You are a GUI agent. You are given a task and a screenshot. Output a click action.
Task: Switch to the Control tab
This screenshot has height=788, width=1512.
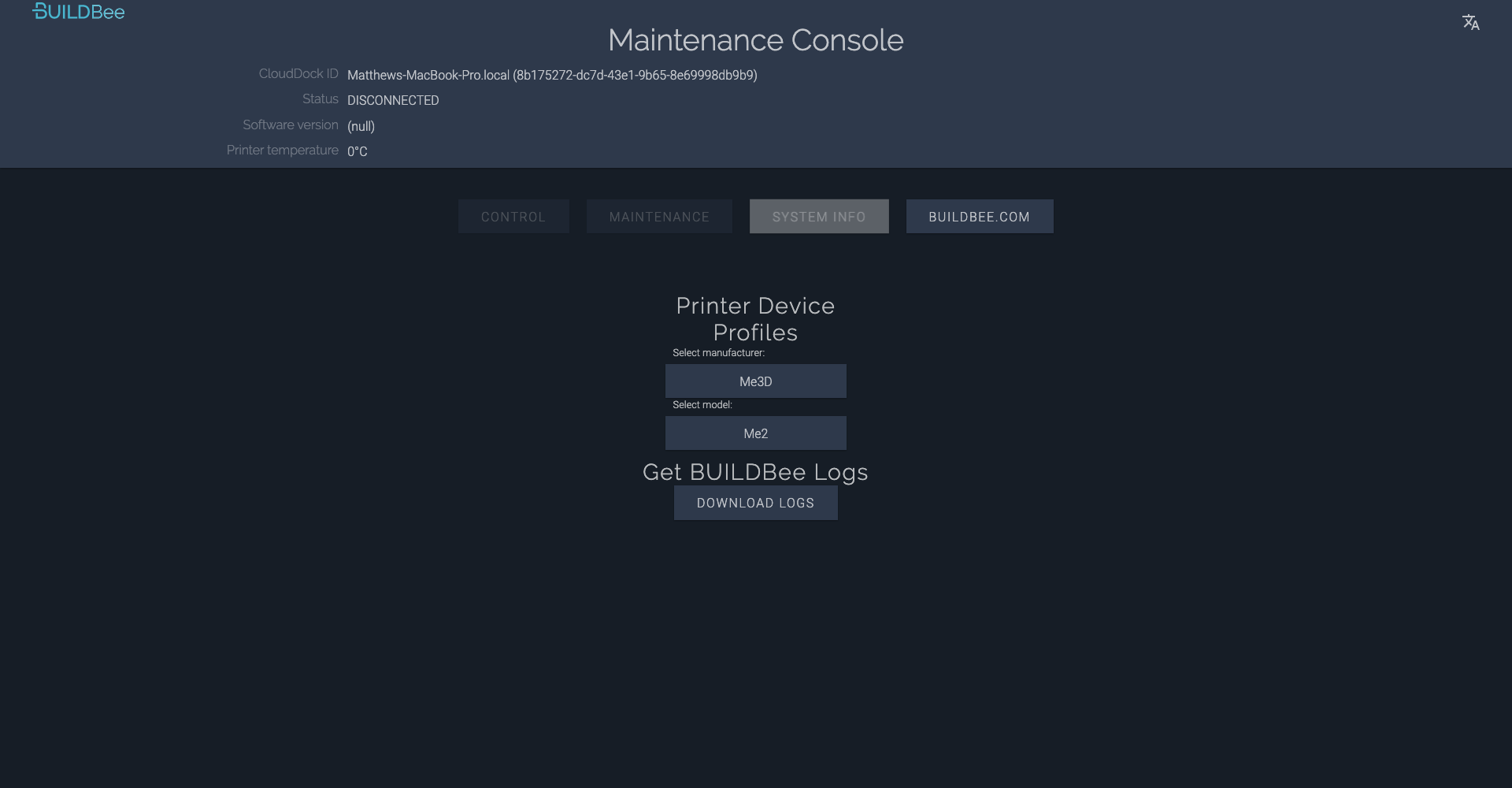click(513, 217)
